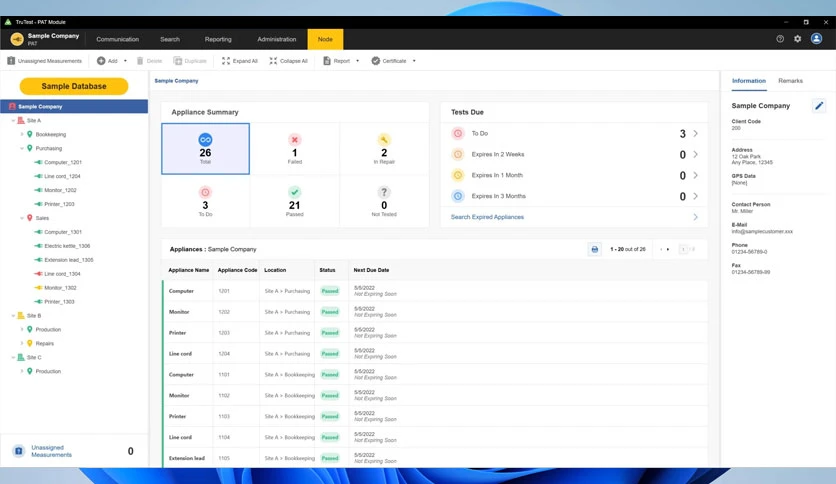
Task: Select Sample Company root tree item
Action: click(x=74, y=107)
